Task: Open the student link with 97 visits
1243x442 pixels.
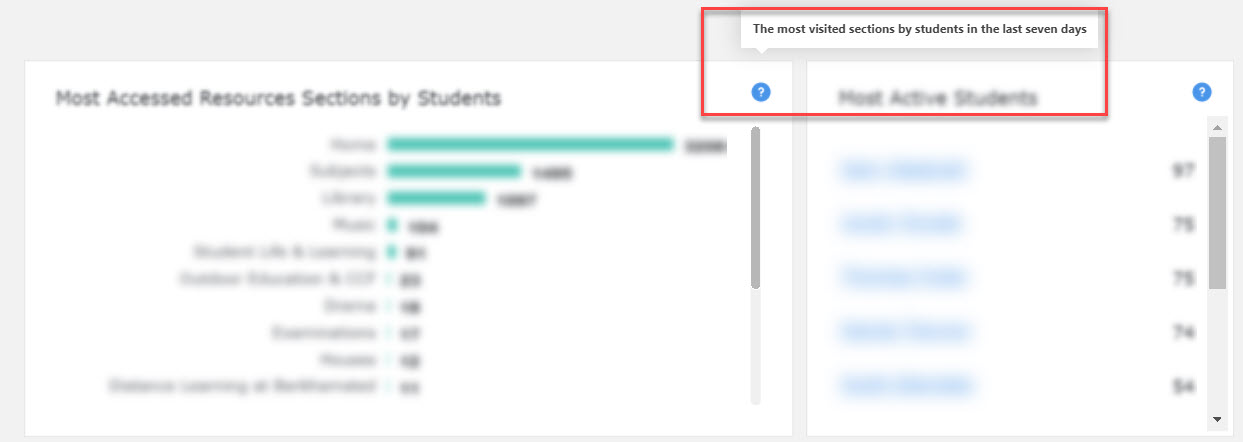Action: pos(904,171)
